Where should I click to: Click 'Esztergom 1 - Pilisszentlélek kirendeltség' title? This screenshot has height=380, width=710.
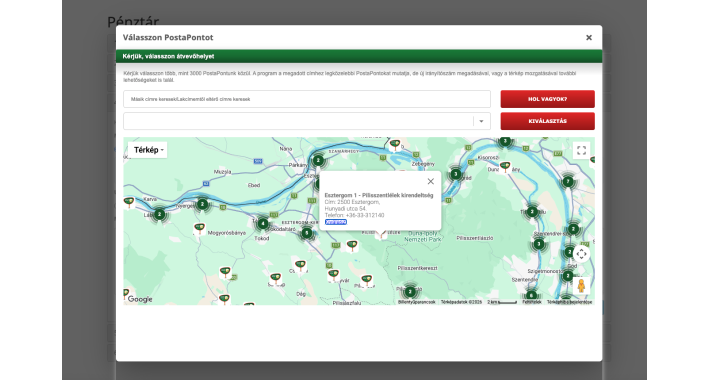click(x=379, y=195)
